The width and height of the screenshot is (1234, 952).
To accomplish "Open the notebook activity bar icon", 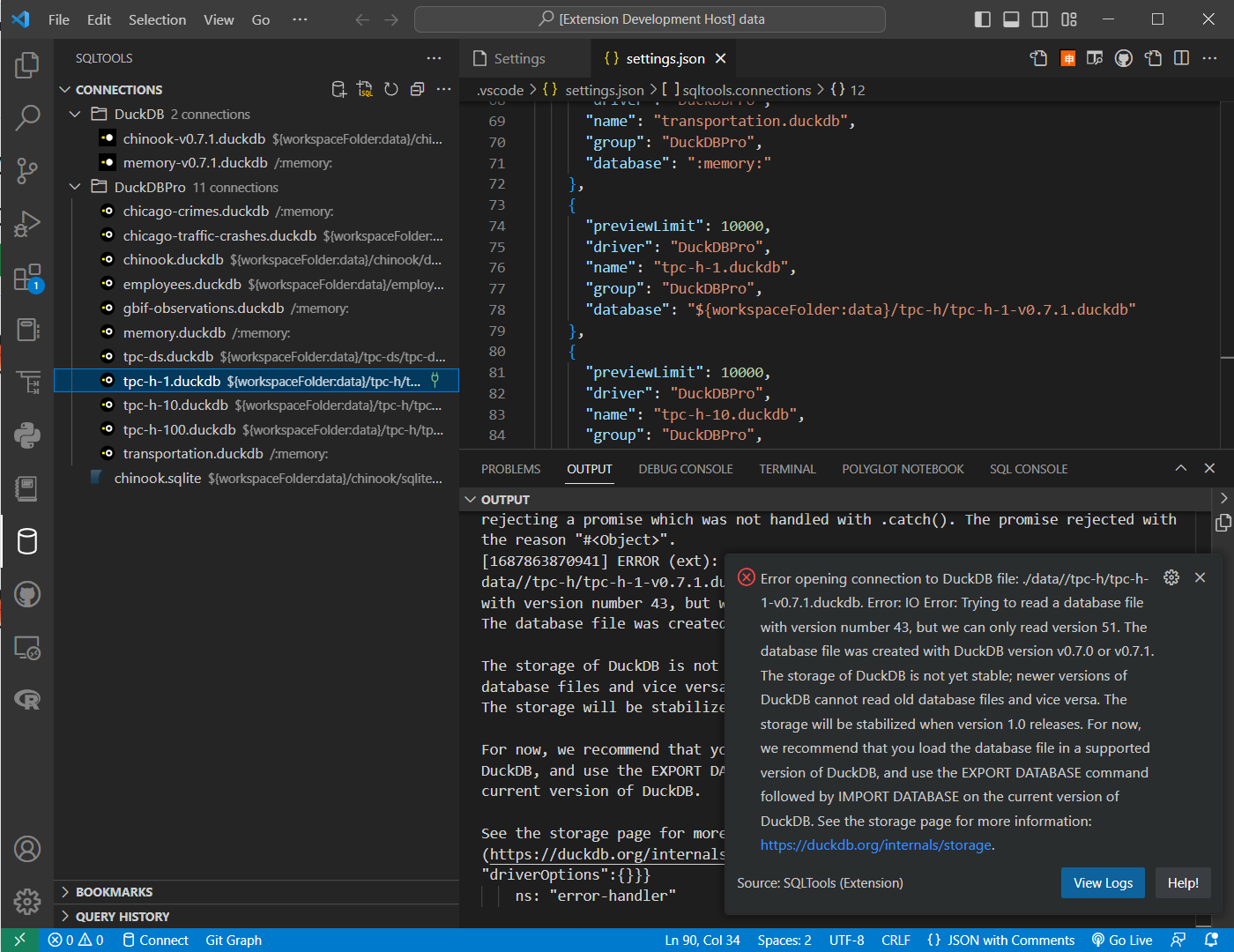I will [x=27, y=488].
